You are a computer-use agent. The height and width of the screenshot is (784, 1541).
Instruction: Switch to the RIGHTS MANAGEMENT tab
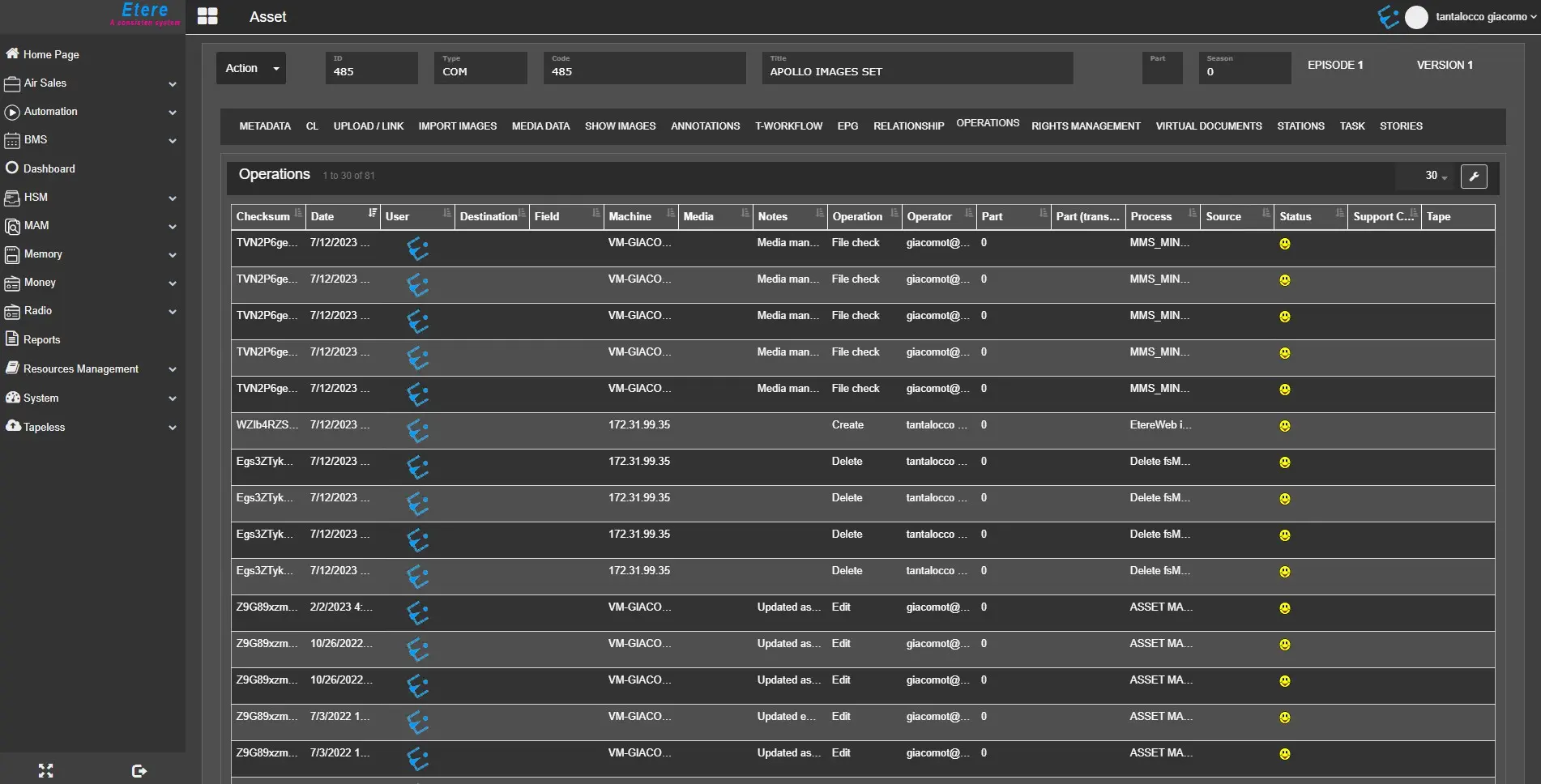(1085, 126)
